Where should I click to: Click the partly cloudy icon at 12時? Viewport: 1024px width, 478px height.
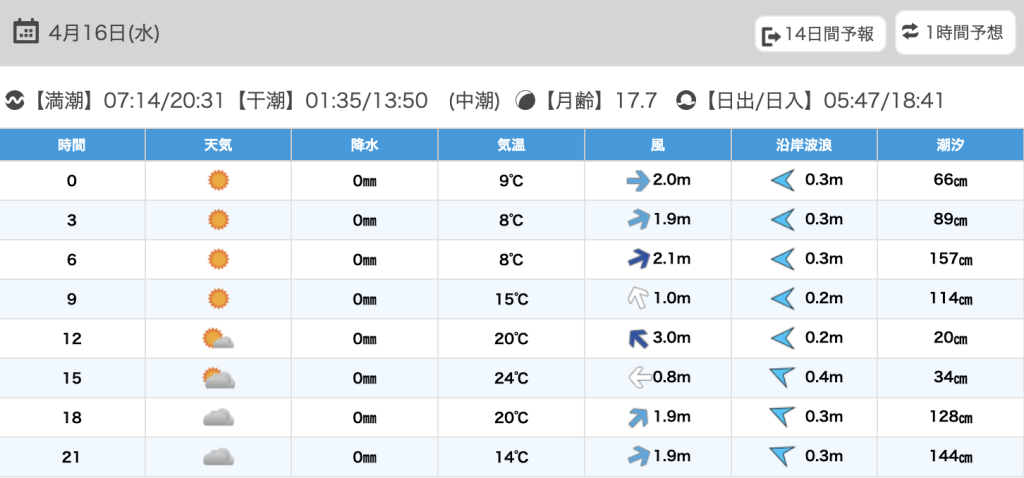(218, 339)
